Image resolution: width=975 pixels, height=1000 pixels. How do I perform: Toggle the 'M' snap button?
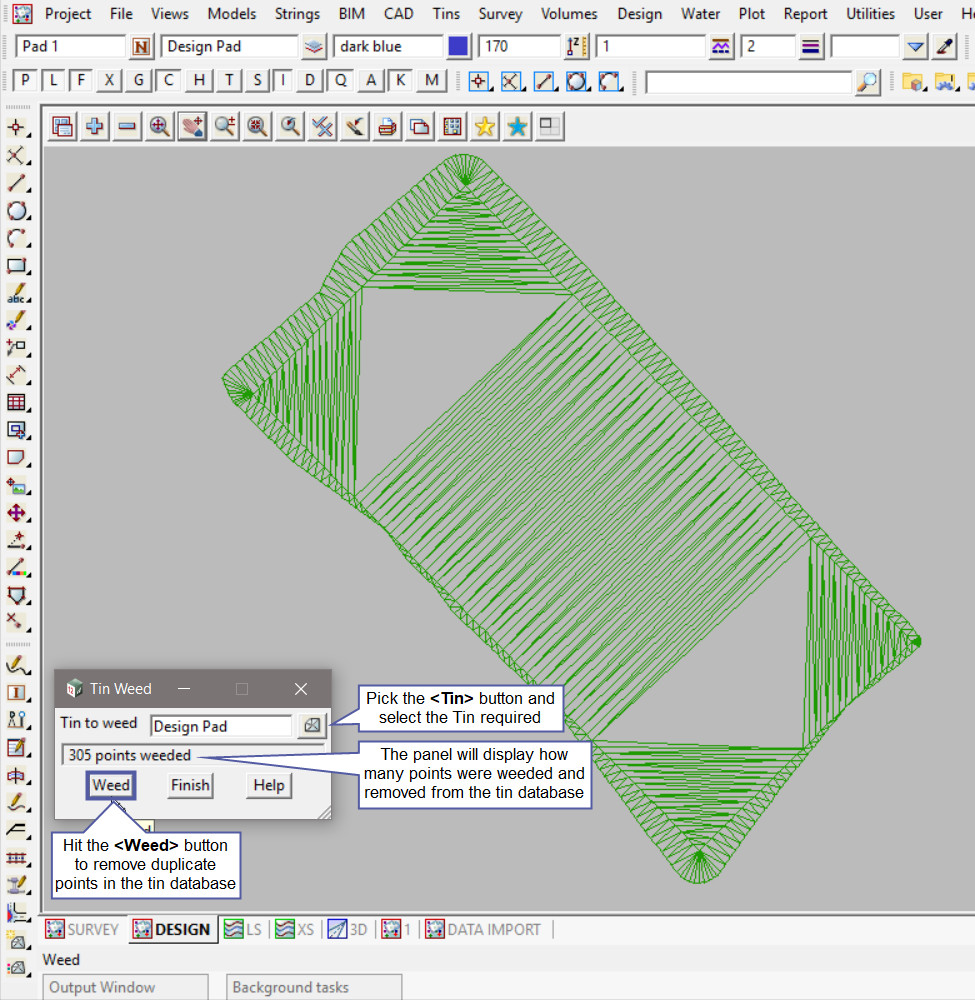pos(431,82)
